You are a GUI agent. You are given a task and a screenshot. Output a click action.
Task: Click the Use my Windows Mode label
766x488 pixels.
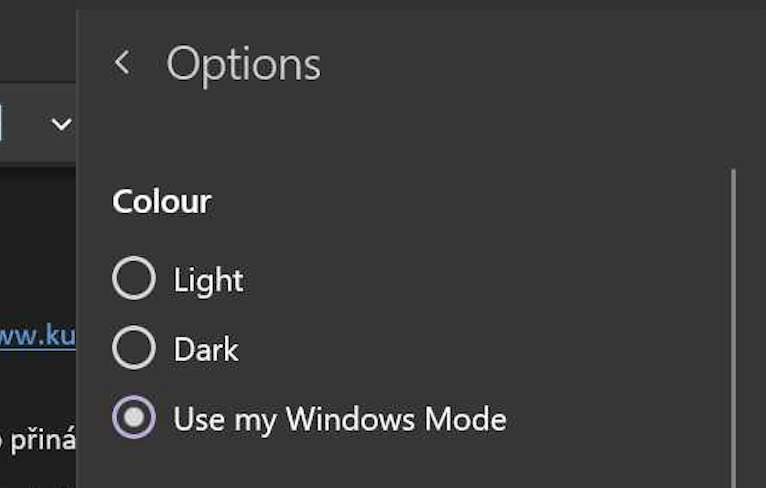[x=339, y=419]
